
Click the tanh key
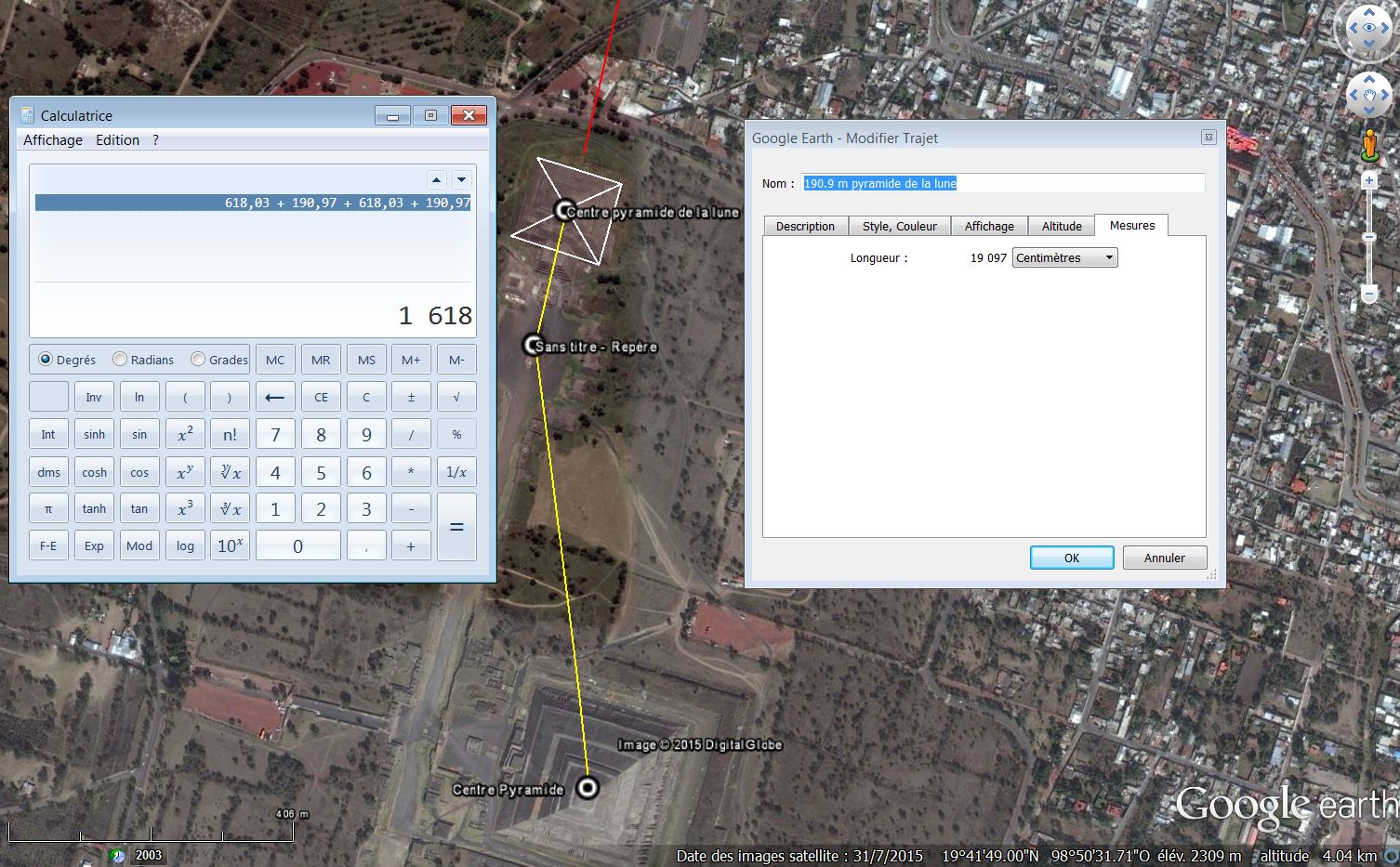[94, 508]
